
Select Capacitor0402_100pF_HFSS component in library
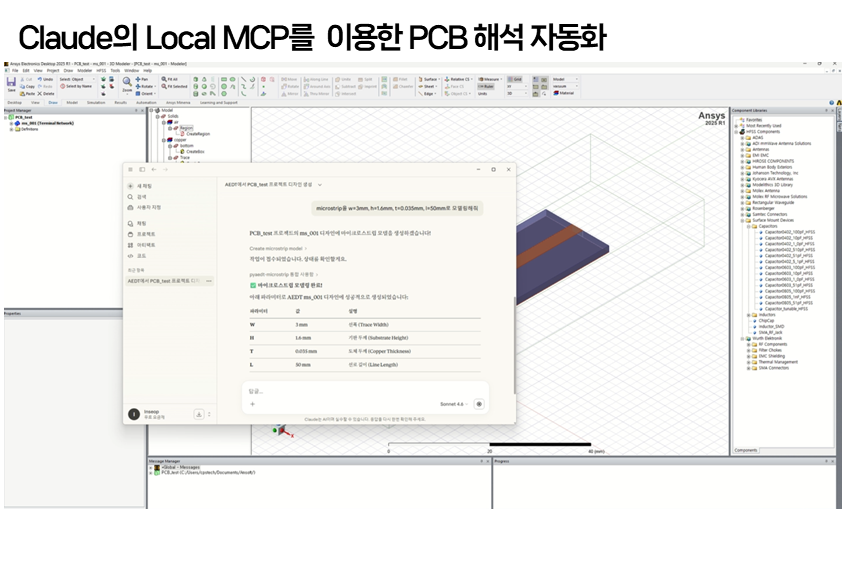point(787,232)
